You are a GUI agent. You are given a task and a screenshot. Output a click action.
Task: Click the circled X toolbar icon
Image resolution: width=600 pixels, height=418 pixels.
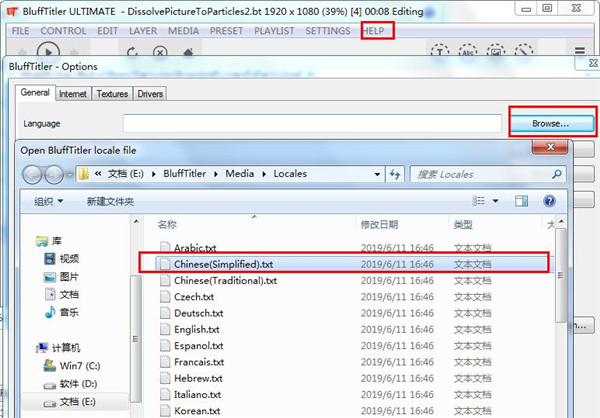point(160,52)
